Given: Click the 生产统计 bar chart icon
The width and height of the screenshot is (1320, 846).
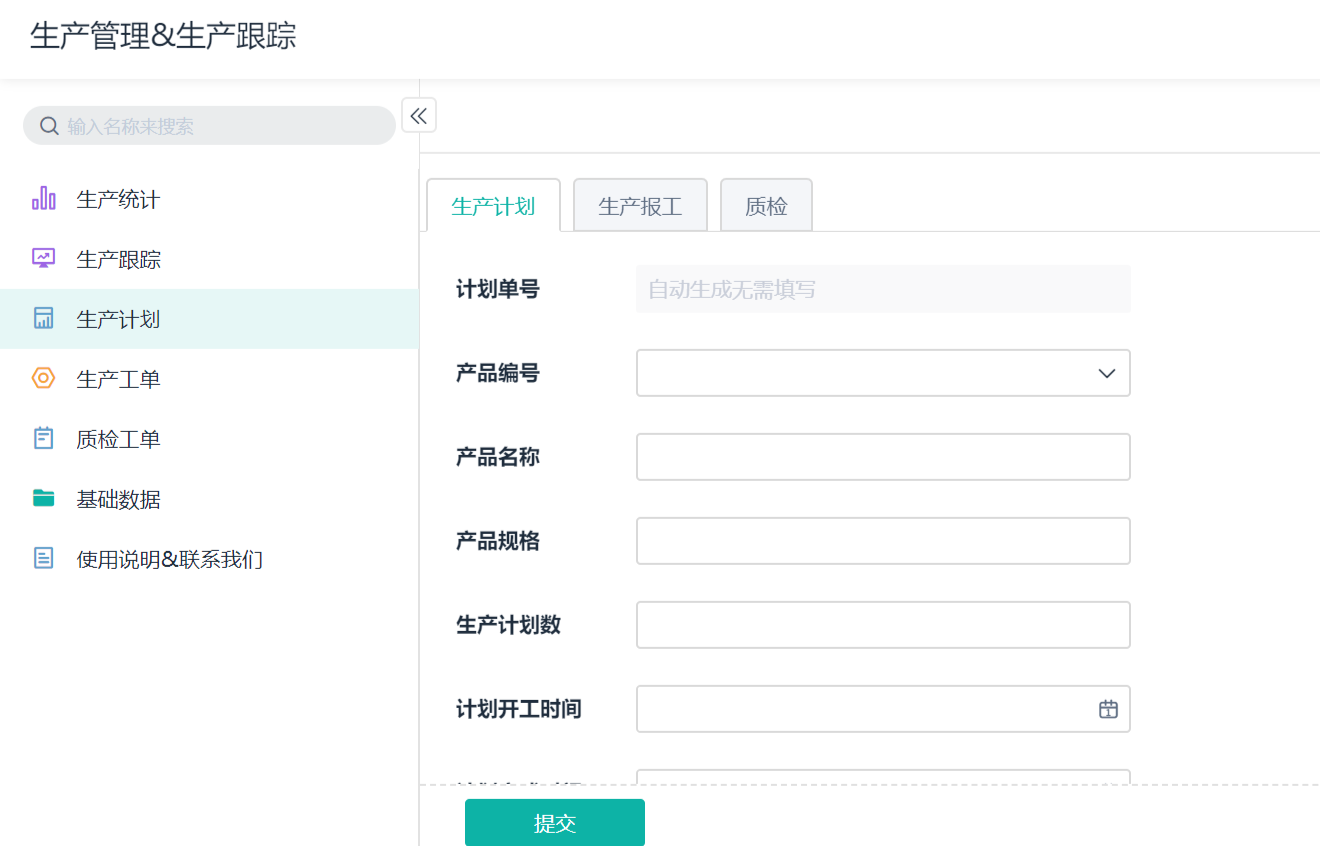Looking at the screenshot, I should [x=43, y=199].
